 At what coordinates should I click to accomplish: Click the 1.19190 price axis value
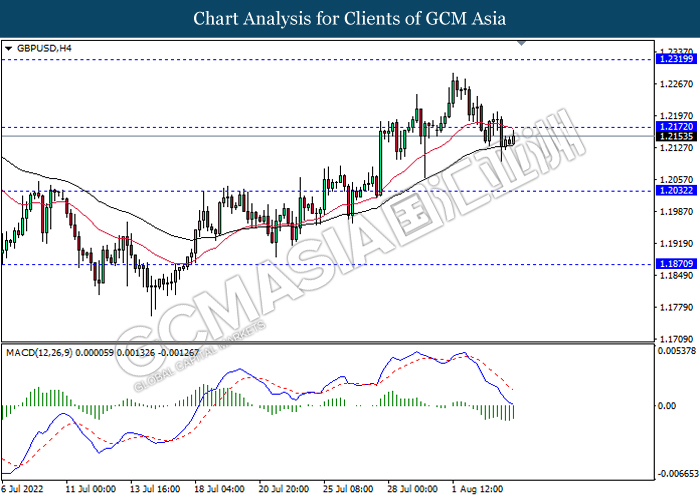click(677, 244)
